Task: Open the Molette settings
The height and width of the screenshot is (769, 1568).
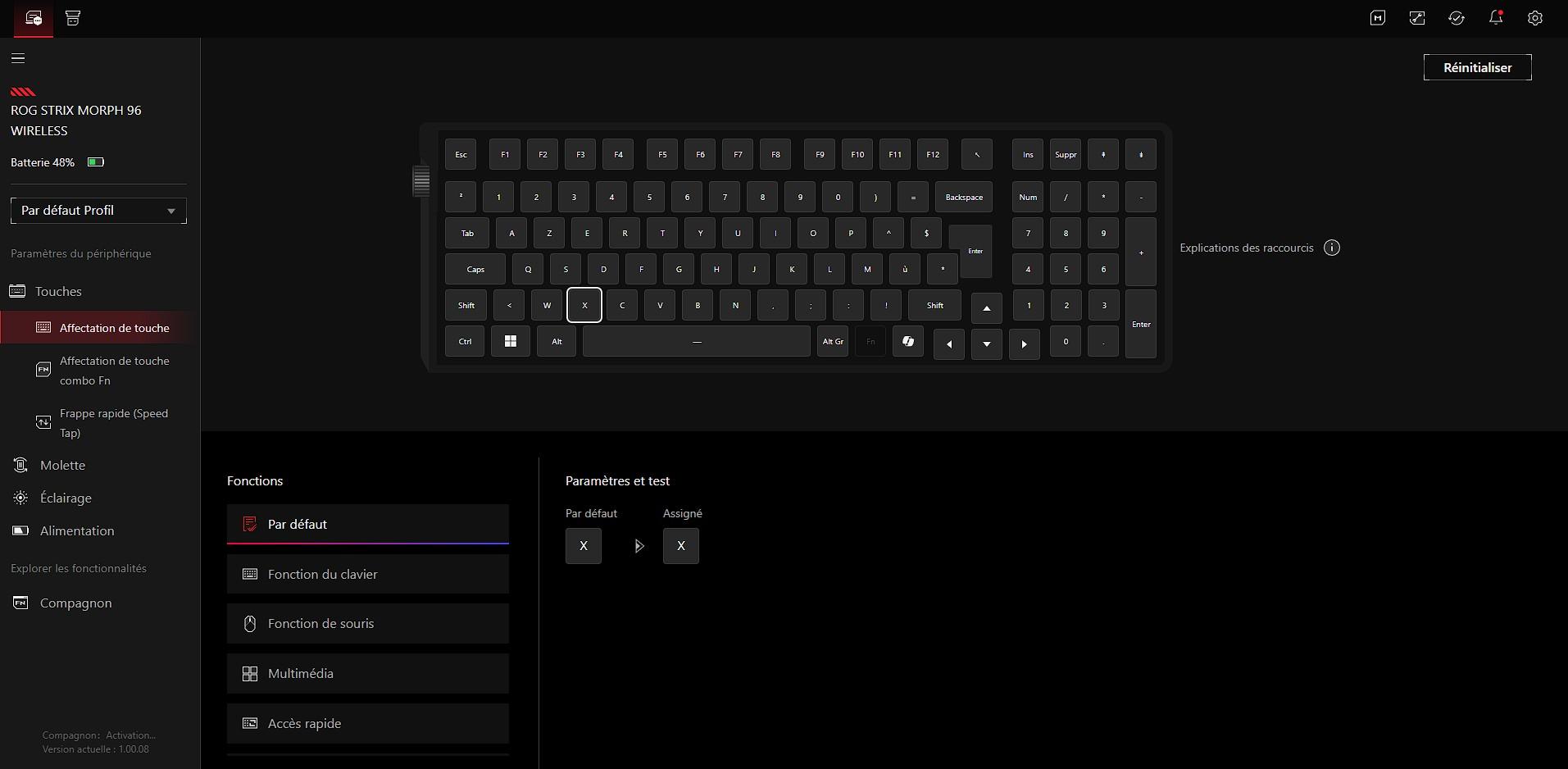Action: point(62,465)
